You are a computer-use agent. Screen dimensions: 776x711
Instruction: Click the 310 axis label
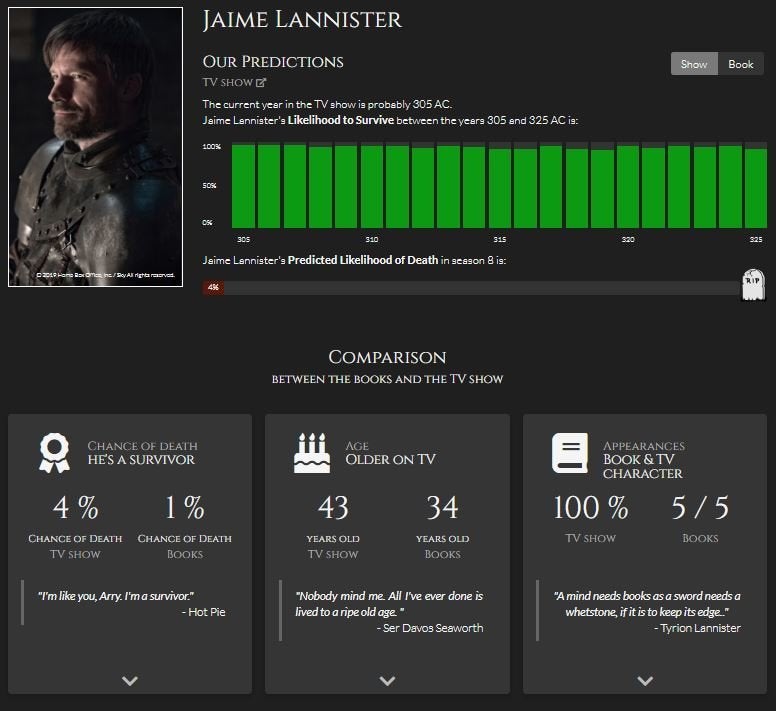tap(372, 239)
